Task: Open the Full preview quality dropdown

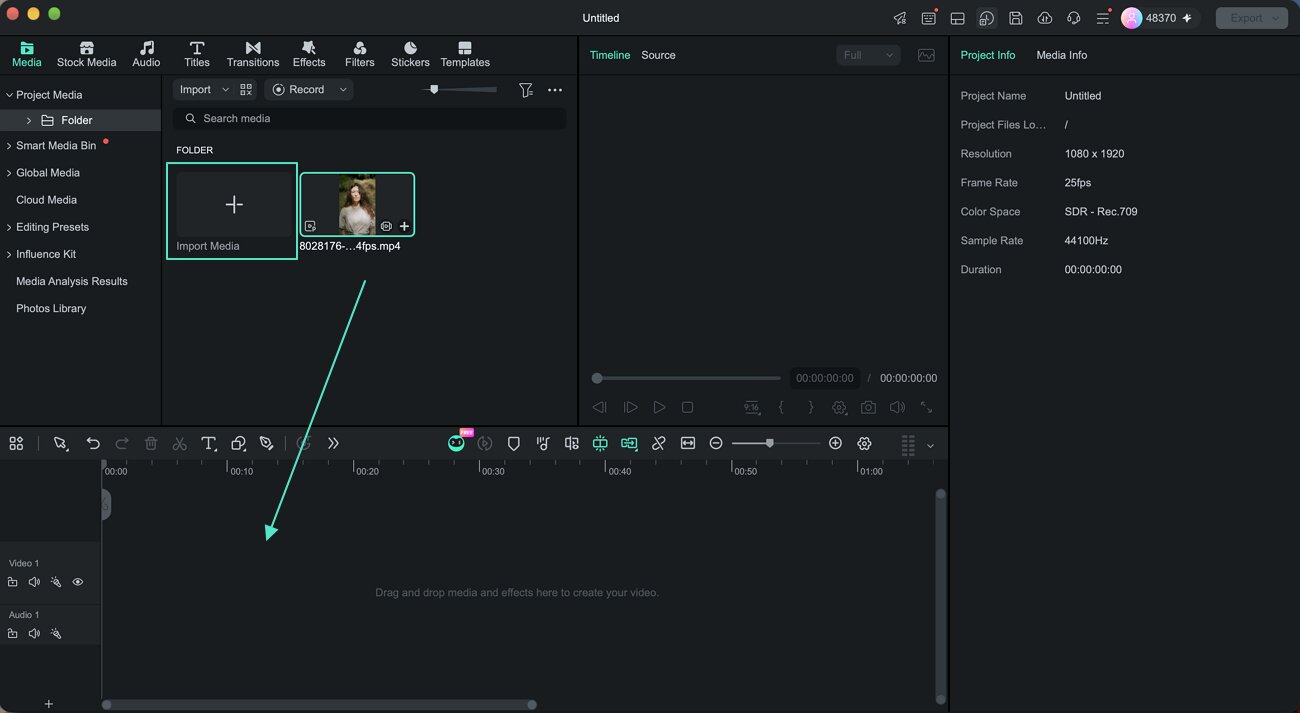Action: (x=868, y=55)
